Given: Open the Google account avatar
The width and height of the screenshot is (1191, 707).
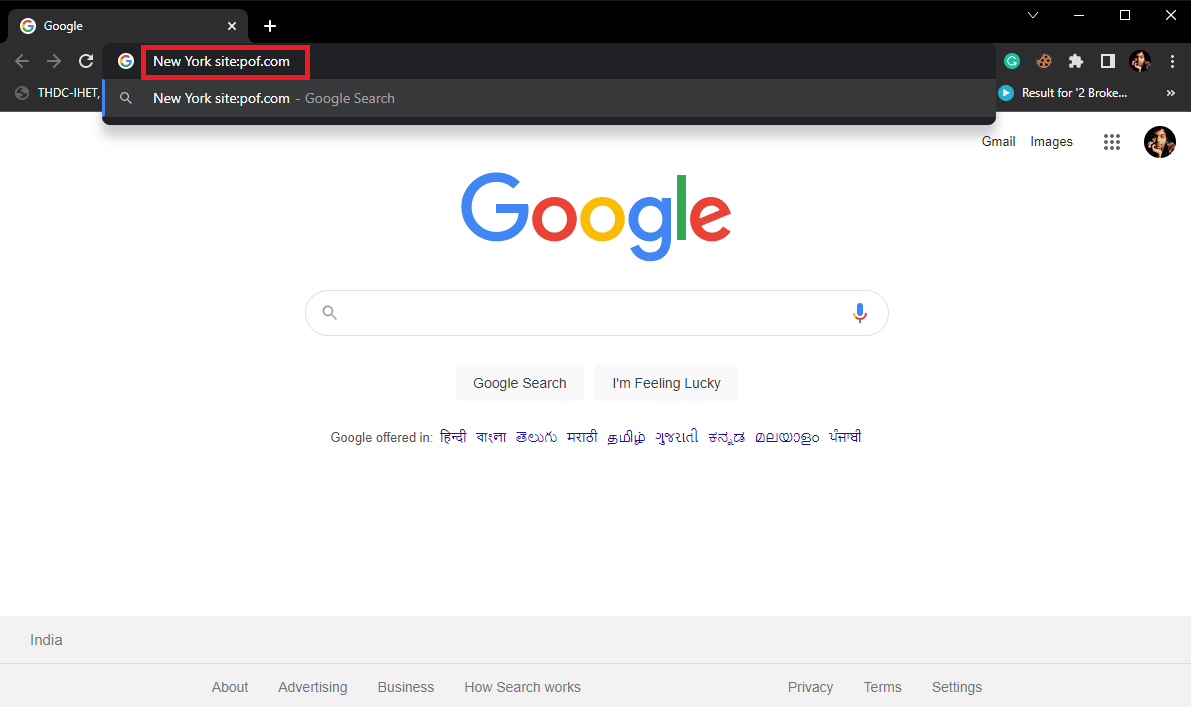Looking at the screenshot, I should [1160, 142].
